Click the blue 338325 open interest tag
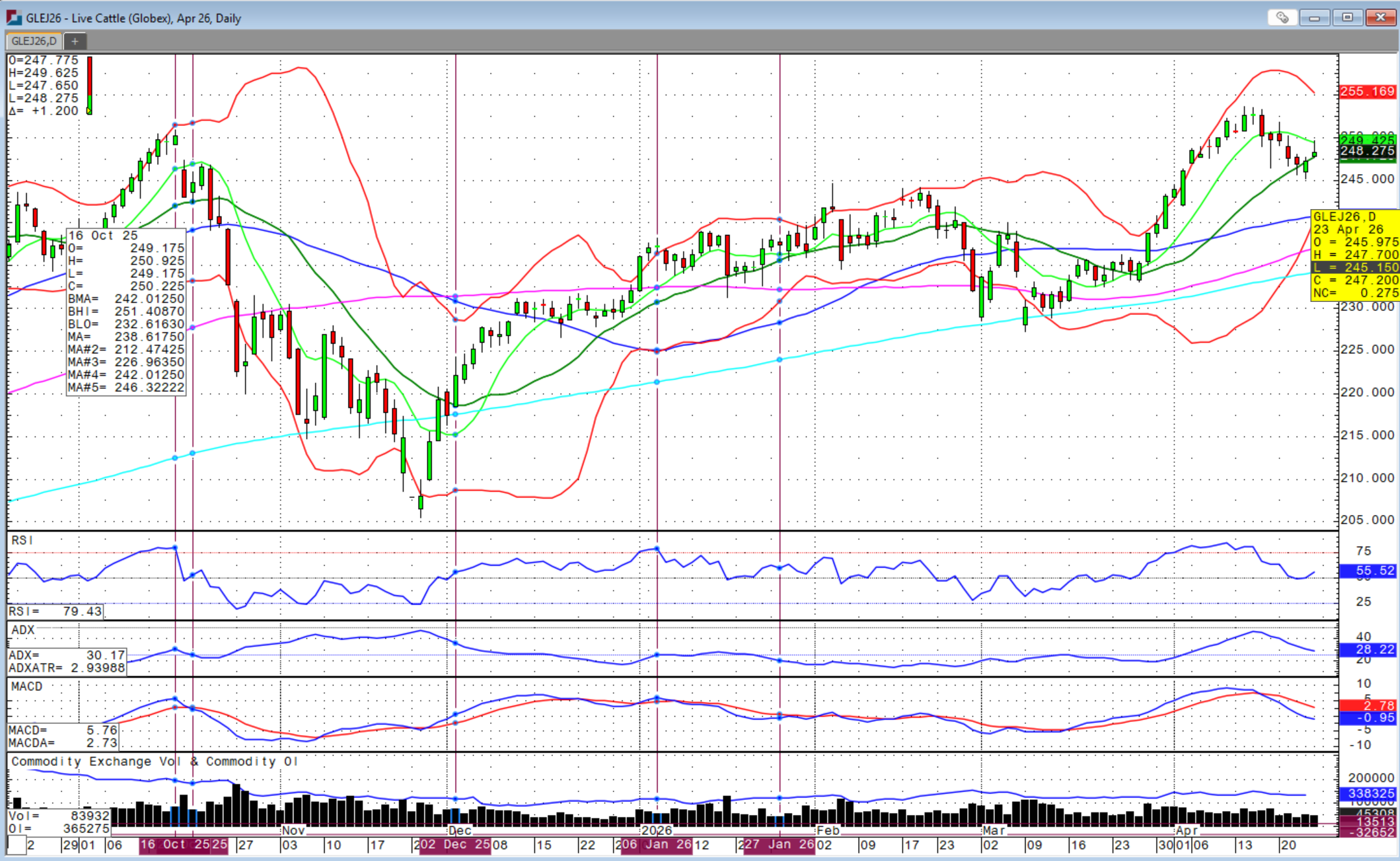 coord(1367,793)
